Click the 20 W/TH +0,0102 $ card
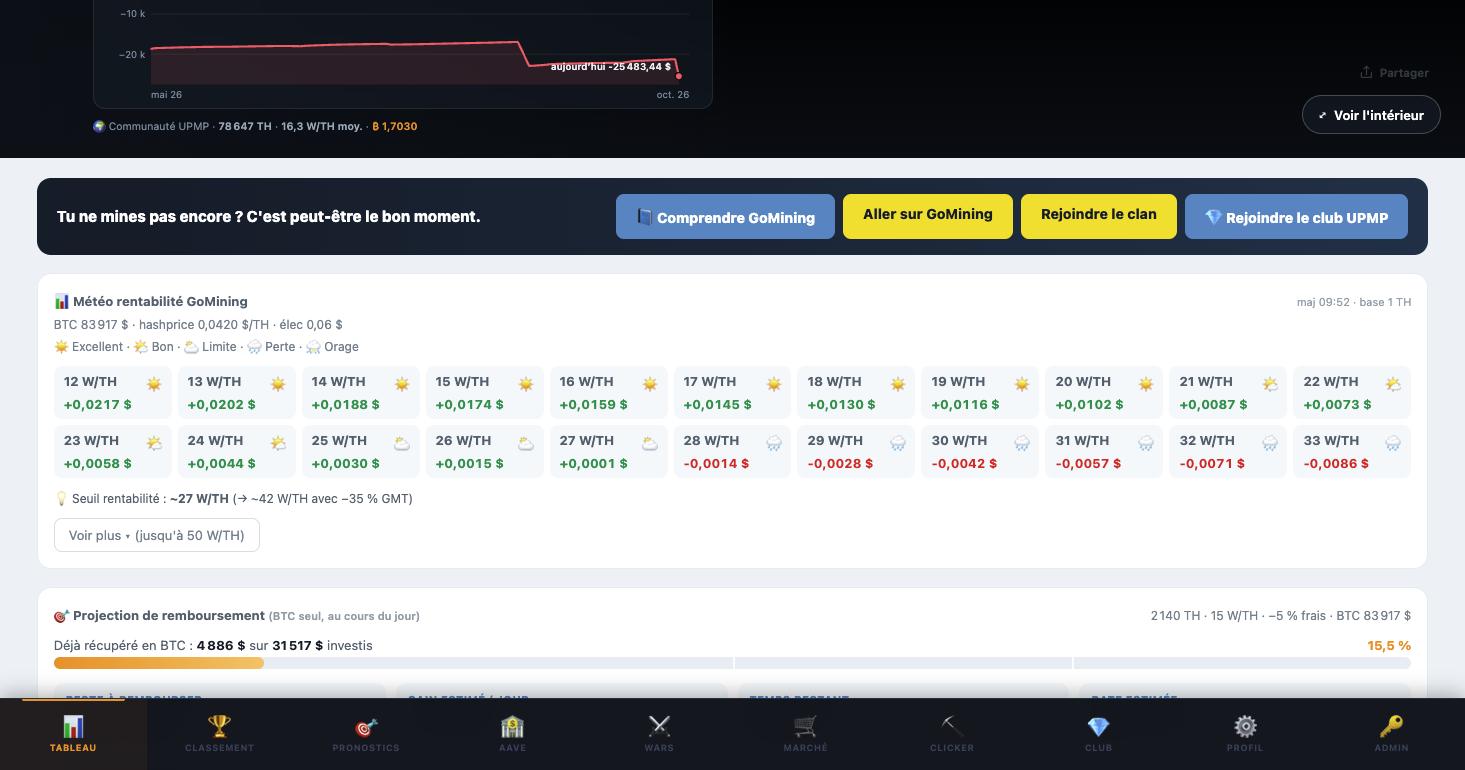The height and width of the screenshot is (770, 1465). 1104,393
